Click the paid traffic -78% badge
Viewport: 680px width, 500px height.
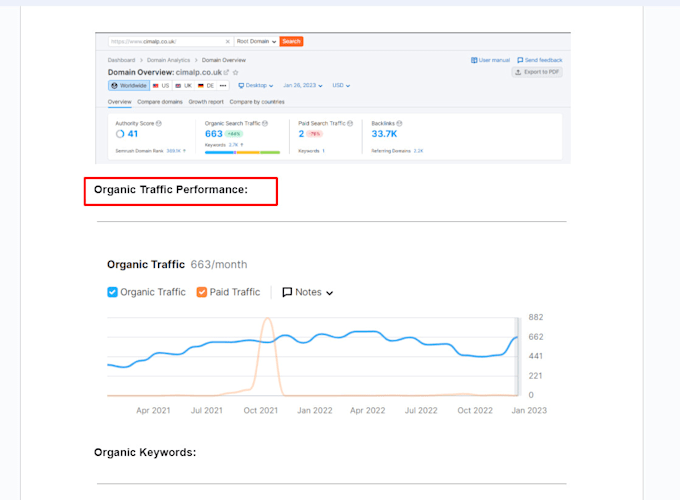tap(315, 134)
